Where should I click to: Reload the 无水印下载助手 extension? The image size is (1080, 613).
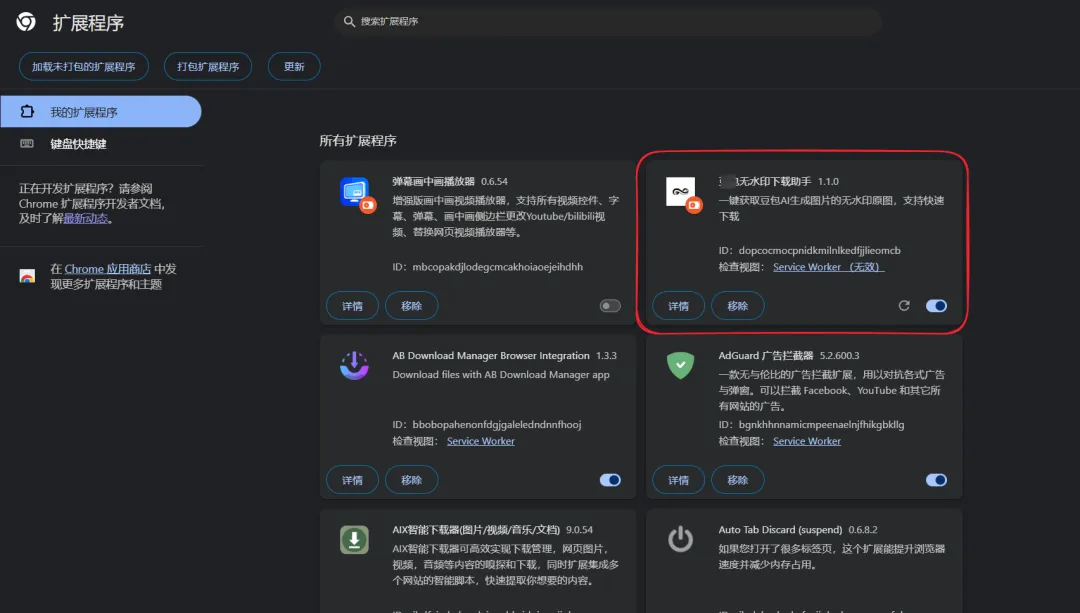click(904, 306)
